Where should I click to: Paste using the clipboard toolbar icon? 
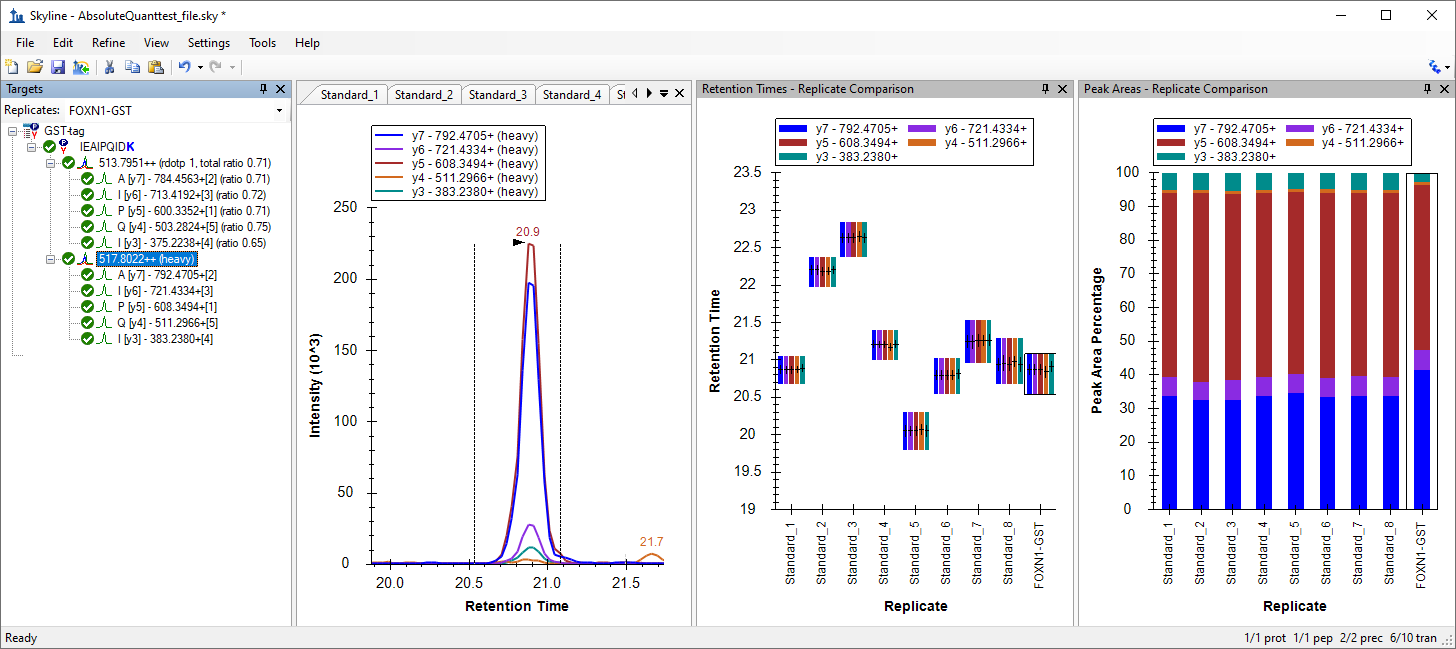[155, 67]
